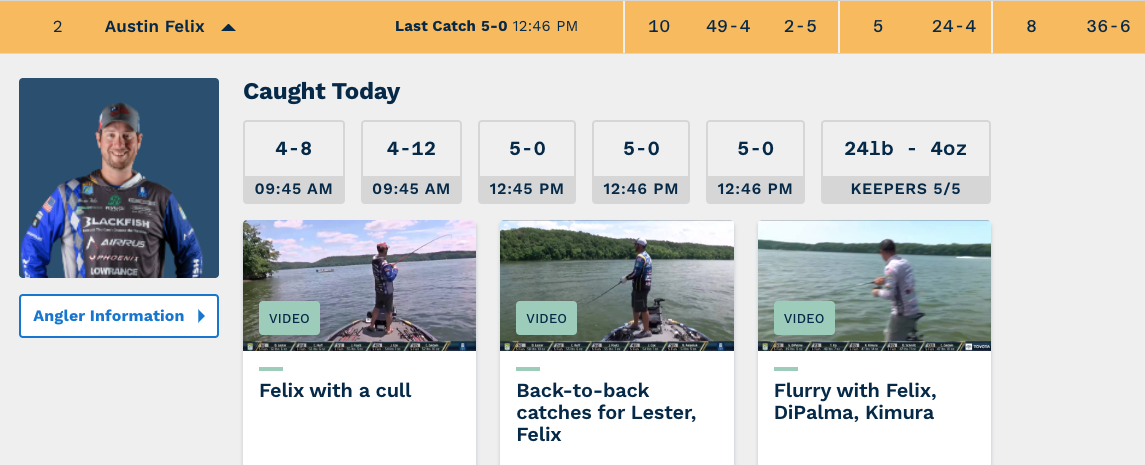Image resolution: width=1145 pixels, height=465 pixels.
Task: Click VIDEO badge on the Flurry card
Action: coord(804,318)
